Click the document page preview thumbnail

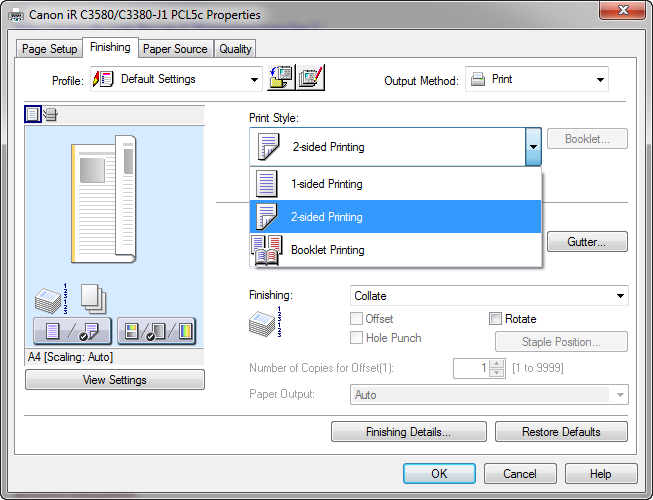[x=104, y=199]
